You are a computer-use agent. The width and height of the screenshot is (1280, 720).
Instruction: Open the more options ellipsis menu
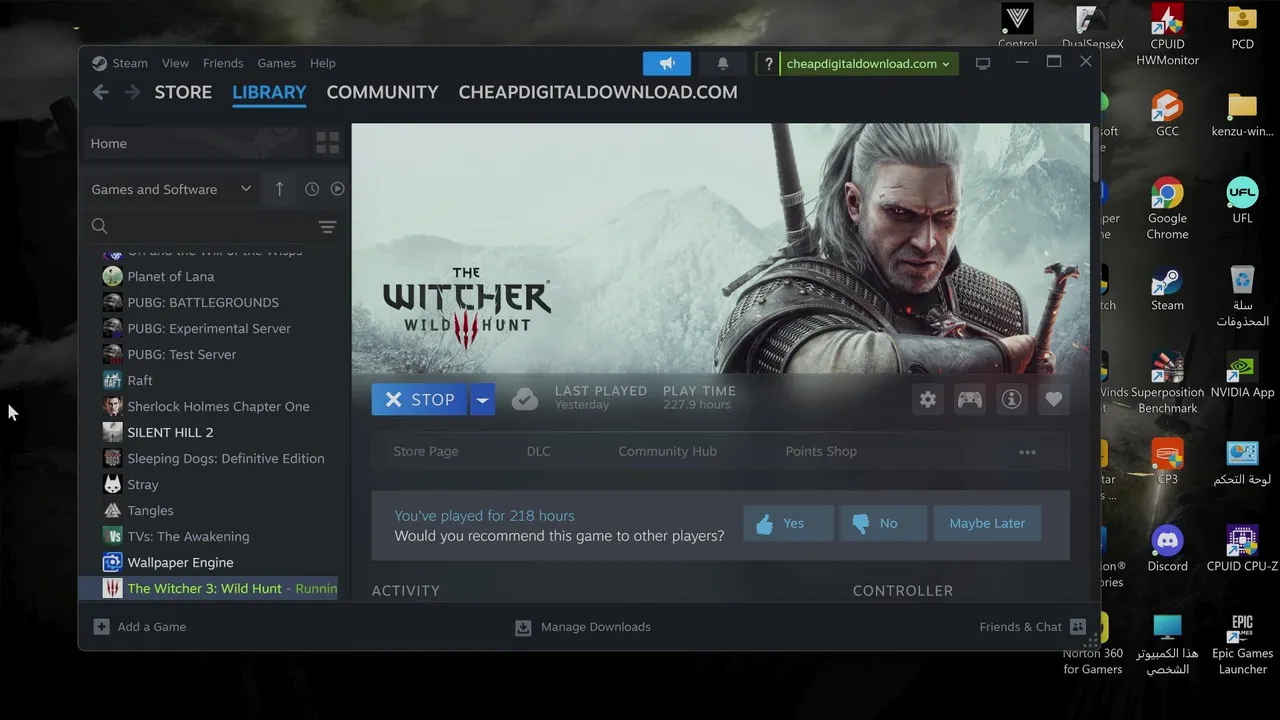click(1027, 452)
